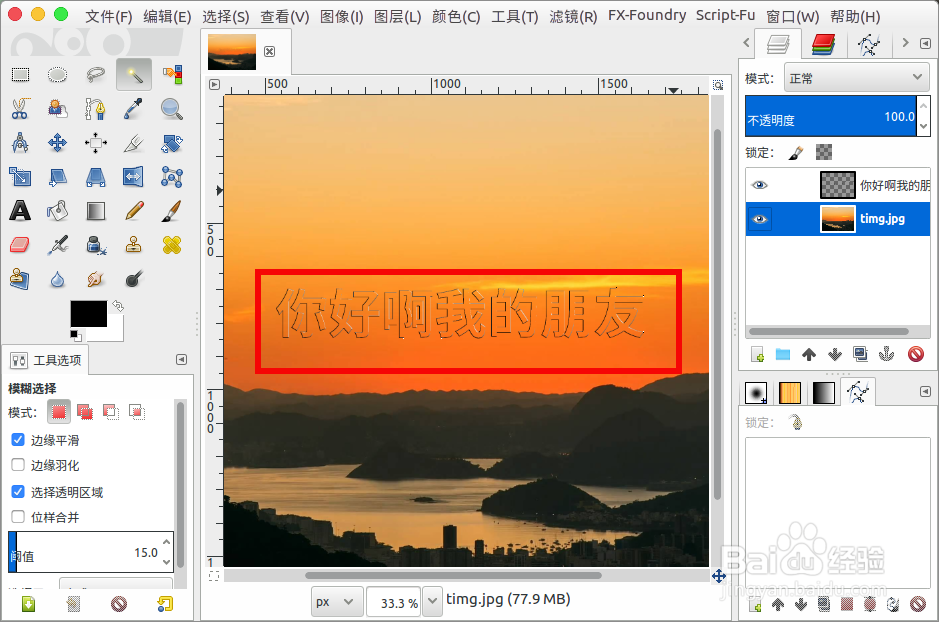Viewport: 939px width, 622px height.
Task: Toggle lock pixels brush icon
Action: [x=796, y=153]
